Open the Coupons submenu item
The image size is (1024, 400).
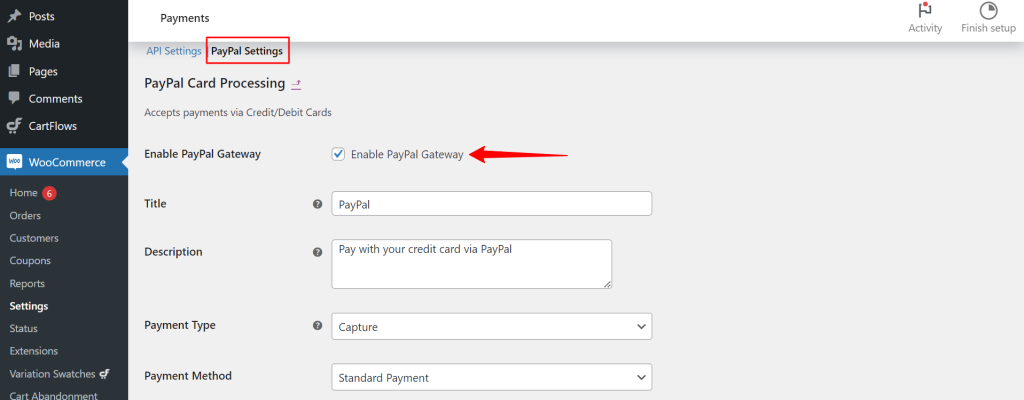[30, 260]
